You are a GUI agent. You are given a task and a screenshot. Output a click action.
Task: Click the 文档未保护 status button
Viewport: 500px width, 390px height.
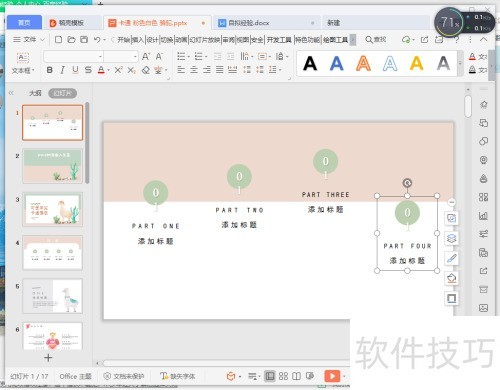pos(124,376)
